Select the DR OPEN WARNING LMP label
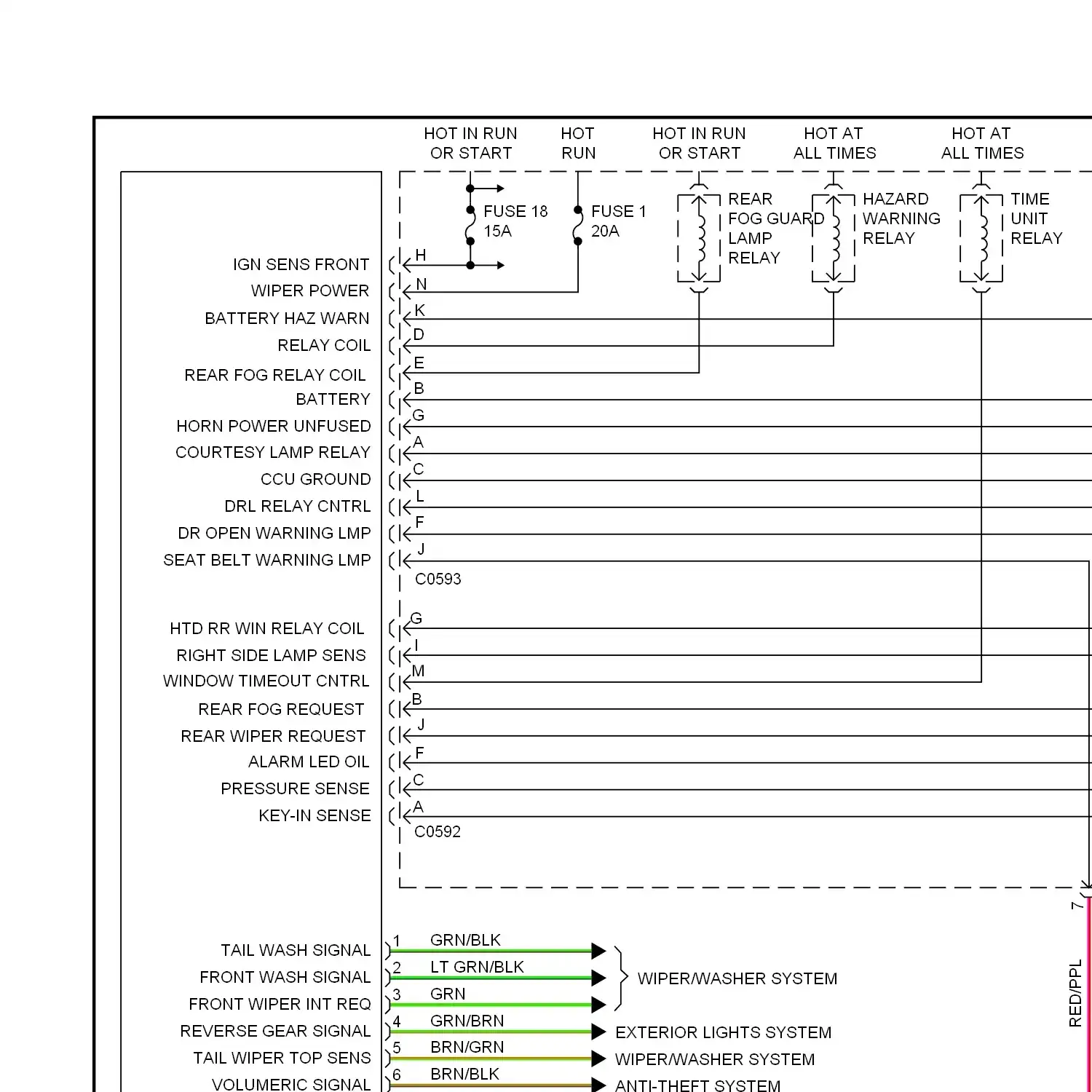Image resolution: width=1092 pixels, height=1092 pixels. coord(274,533)
